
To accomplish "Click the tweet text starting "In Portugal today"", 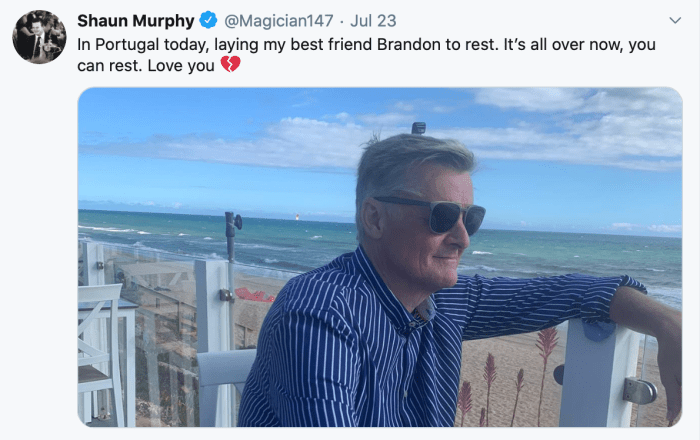I will 366,55.
